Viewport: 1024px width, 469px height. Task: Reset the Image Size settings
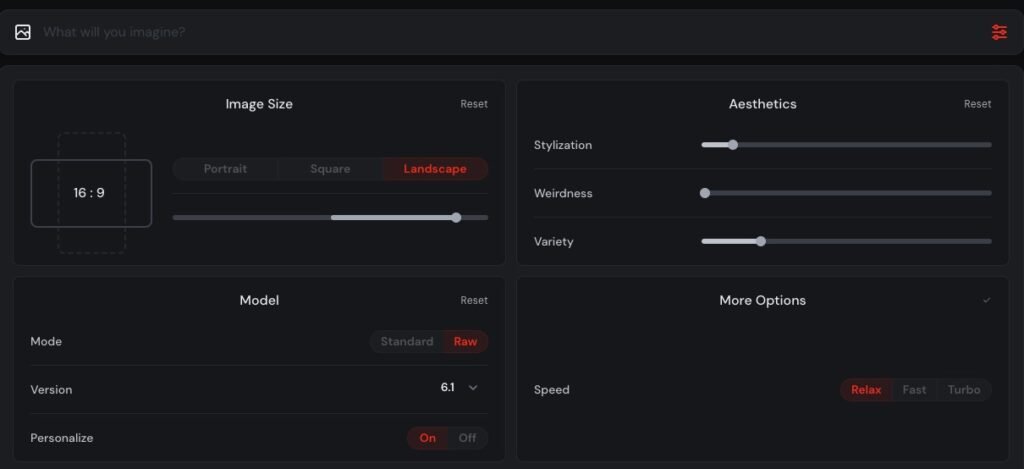[474, 104]
